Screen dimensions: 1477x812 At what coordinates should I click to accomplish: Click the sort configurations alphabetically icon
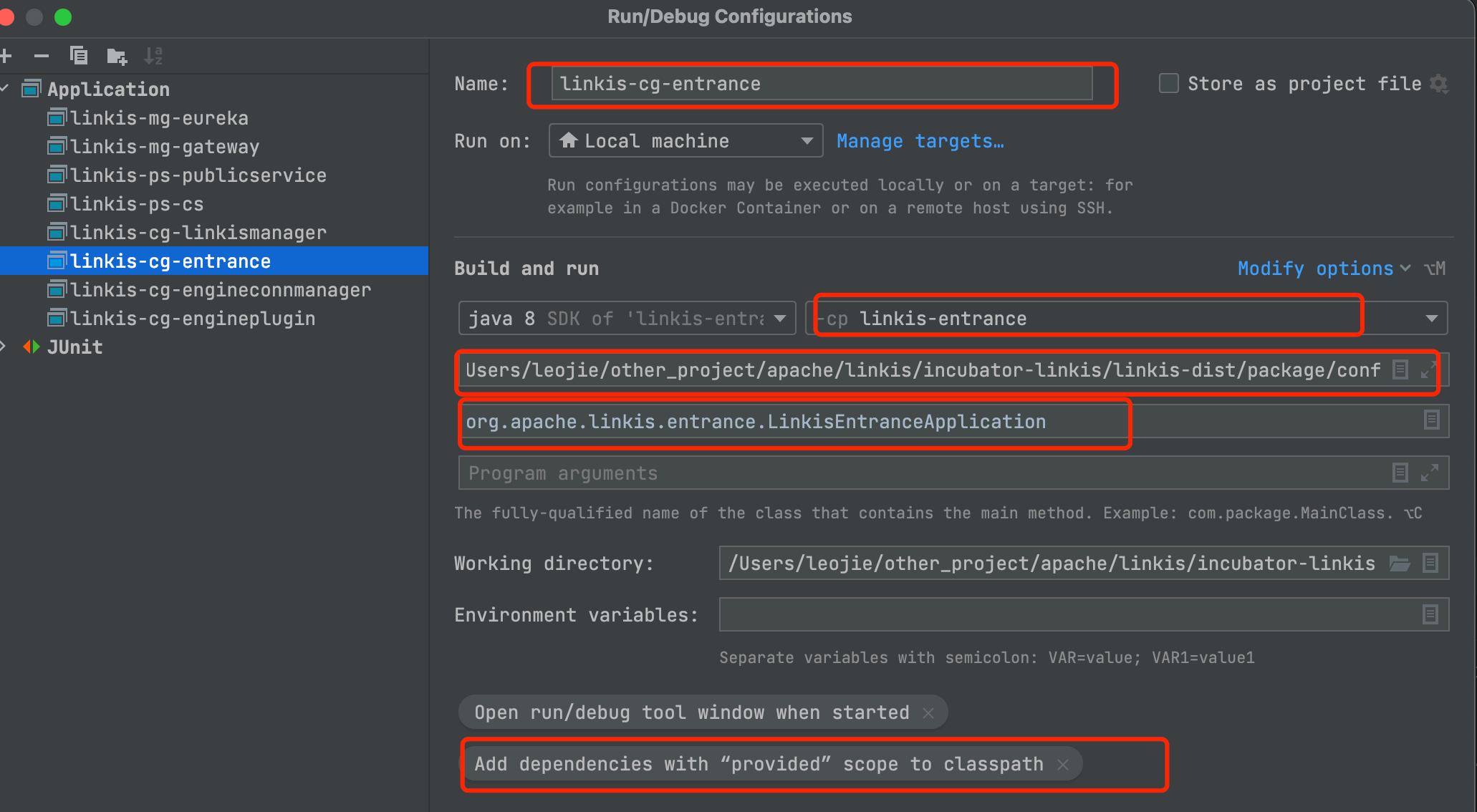click(x=153, y=56)
